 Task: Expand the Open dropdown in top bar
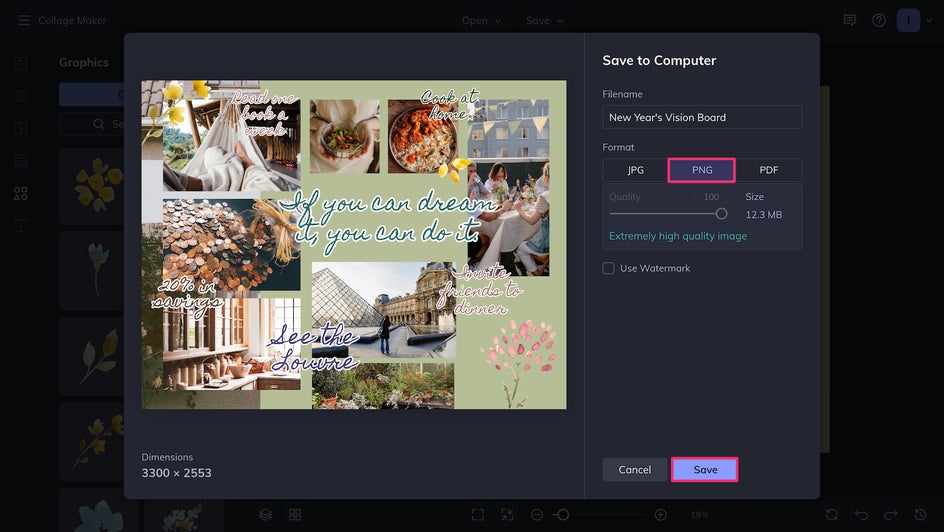tap(481, 20)
